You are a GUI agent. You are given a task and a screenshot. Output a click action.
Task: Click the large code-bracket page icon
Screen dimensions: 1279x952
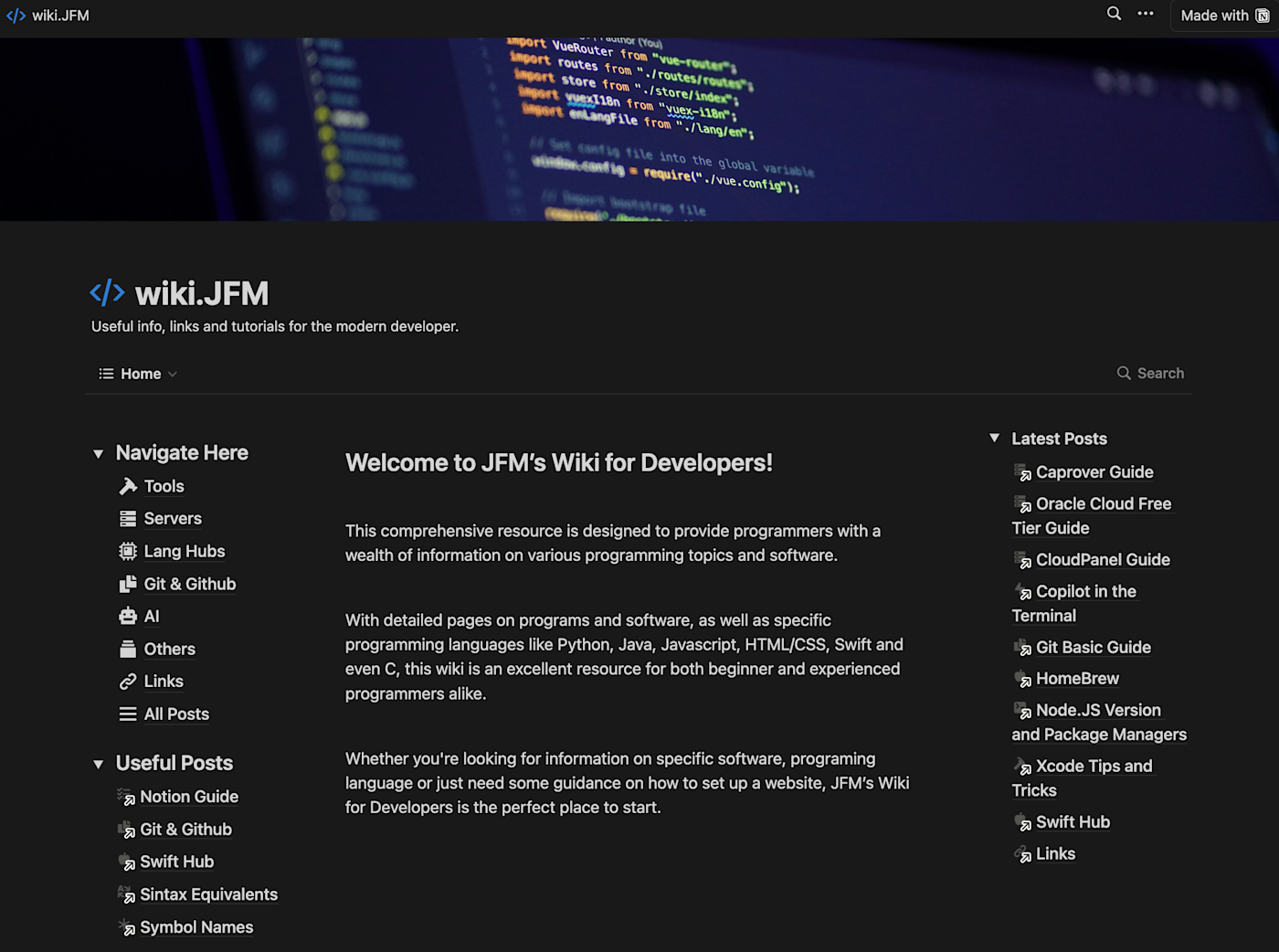[x=107, y=292]
